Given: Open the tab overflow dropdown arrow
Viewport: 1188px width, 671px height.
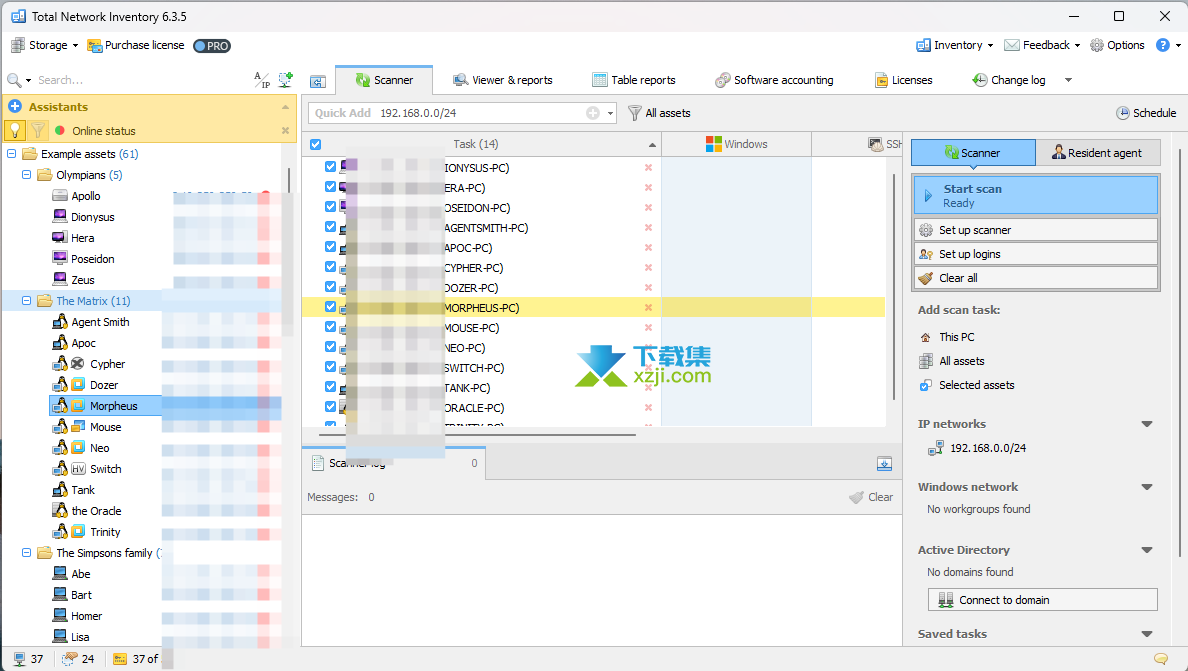Looking at the screenshot, I should [1068, 80].
